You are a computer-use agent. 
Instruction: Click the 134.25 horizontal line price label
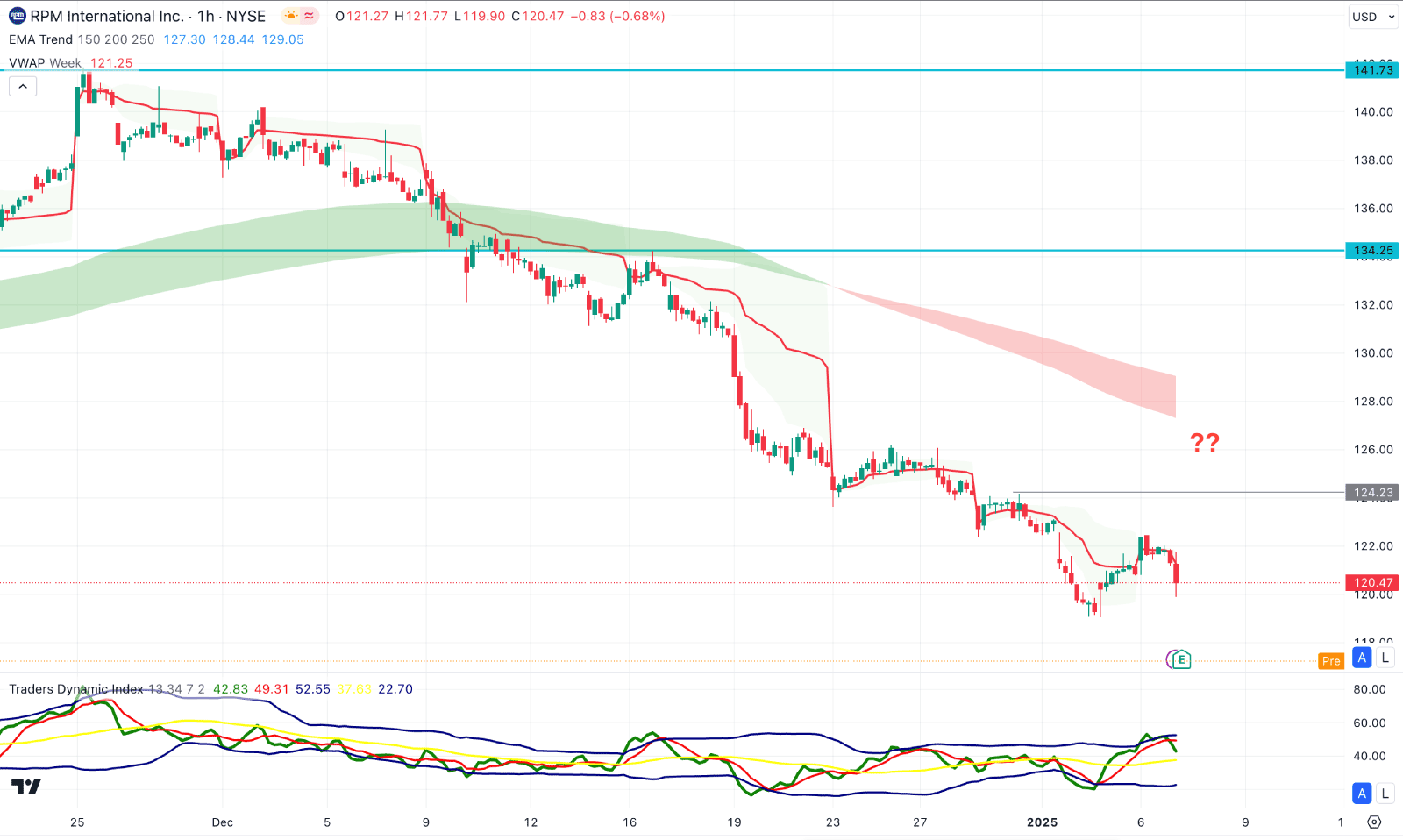pos(1373,251)
